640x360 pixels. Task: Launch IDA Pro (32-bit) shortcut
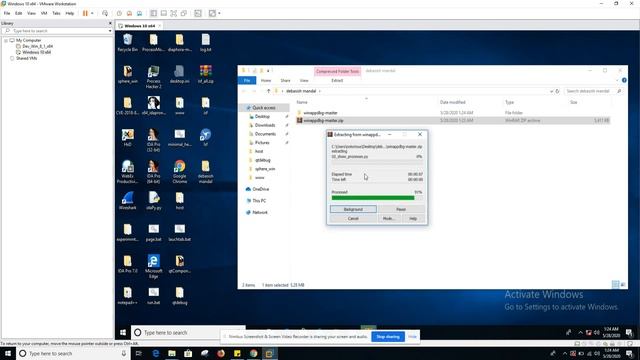[x=153, y=140]
